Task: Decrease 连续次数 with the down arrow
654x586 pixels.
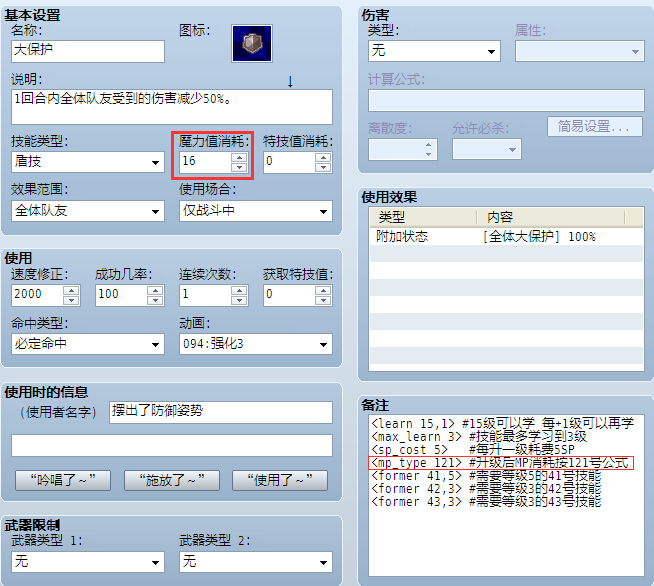Action: pos(239,300)
